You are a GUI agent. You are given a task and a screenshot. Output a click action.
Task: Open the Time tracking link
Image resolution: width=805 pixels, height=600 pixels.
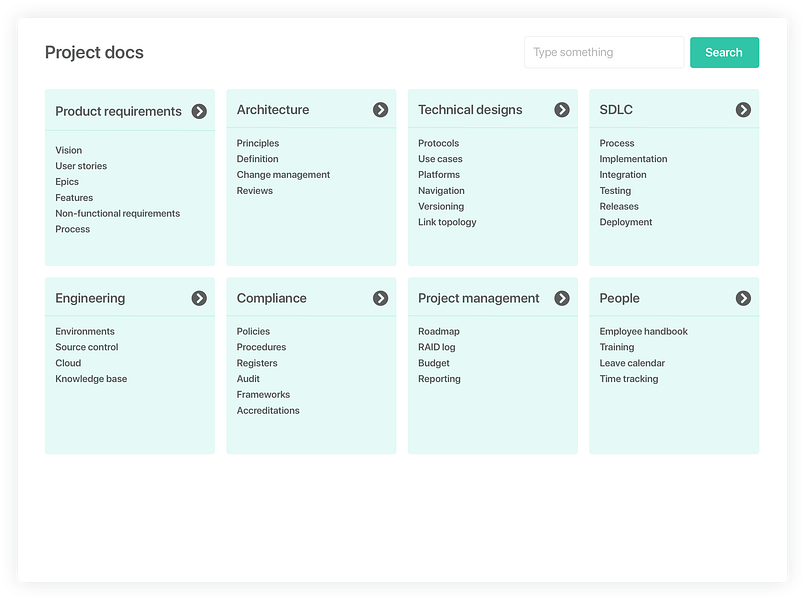pyautogui.click(x=628, y=379)
